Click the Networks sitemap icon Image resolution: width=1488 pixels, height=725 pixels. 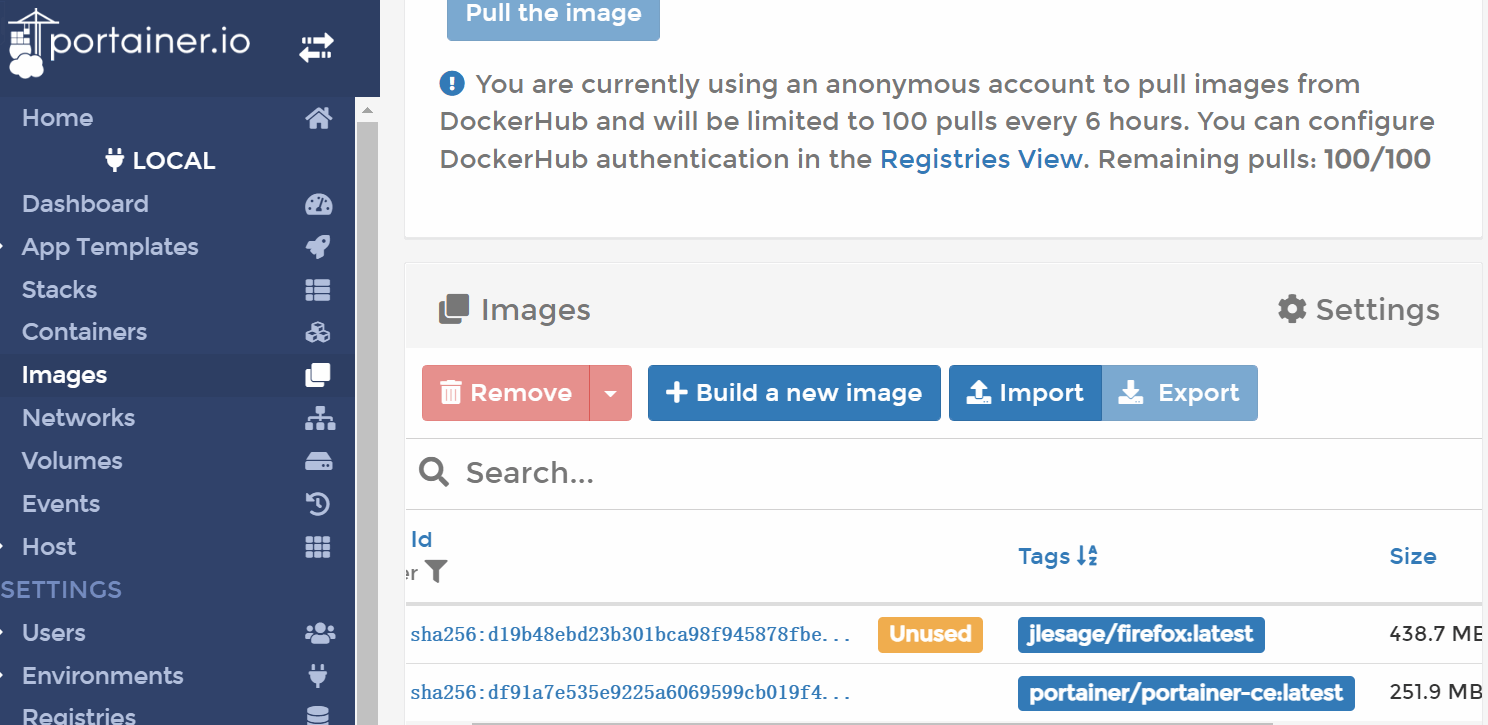[x=320, y=418]
